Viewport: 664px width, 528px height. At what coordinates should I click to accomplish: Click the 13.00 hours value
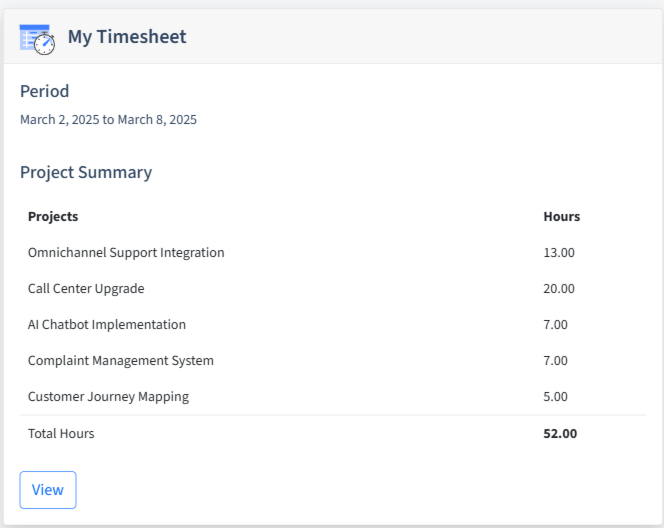pos(559,252)
